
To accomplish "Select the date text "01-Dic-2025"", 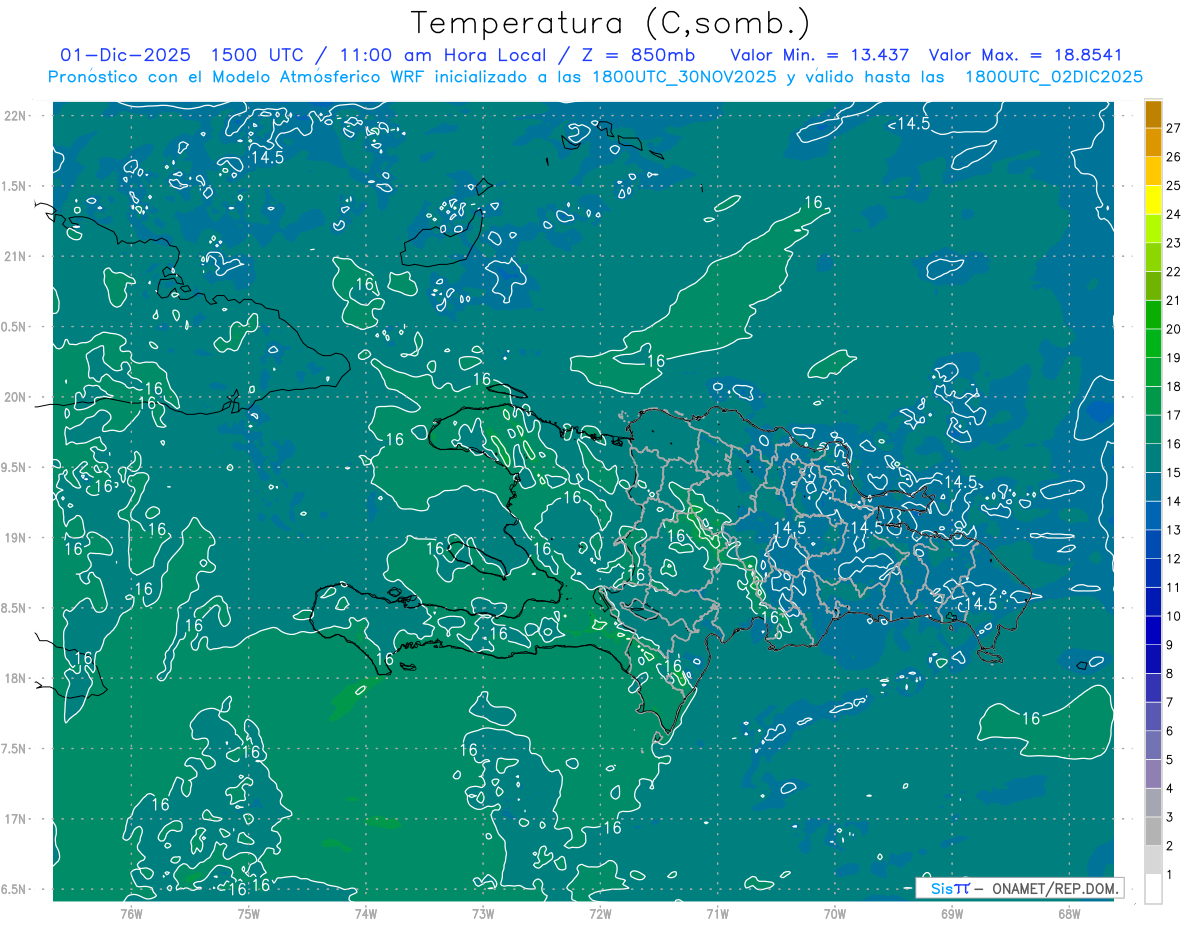I will point(127,55).
